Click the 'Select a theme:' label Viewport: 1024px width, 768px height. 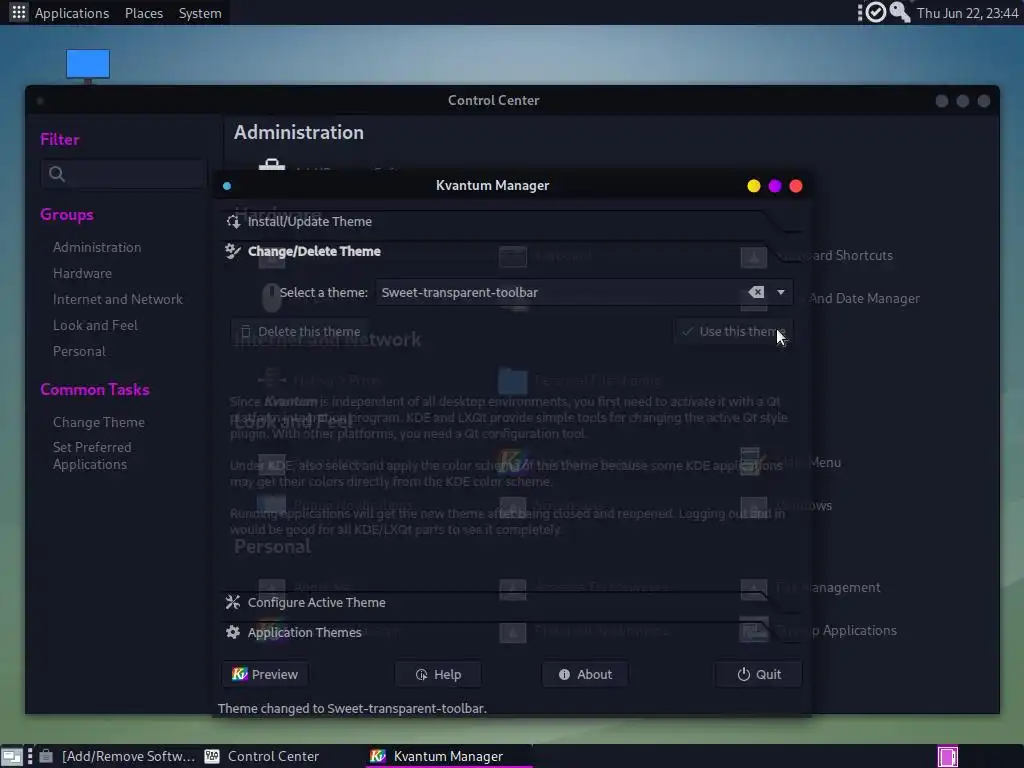point(324,293)
